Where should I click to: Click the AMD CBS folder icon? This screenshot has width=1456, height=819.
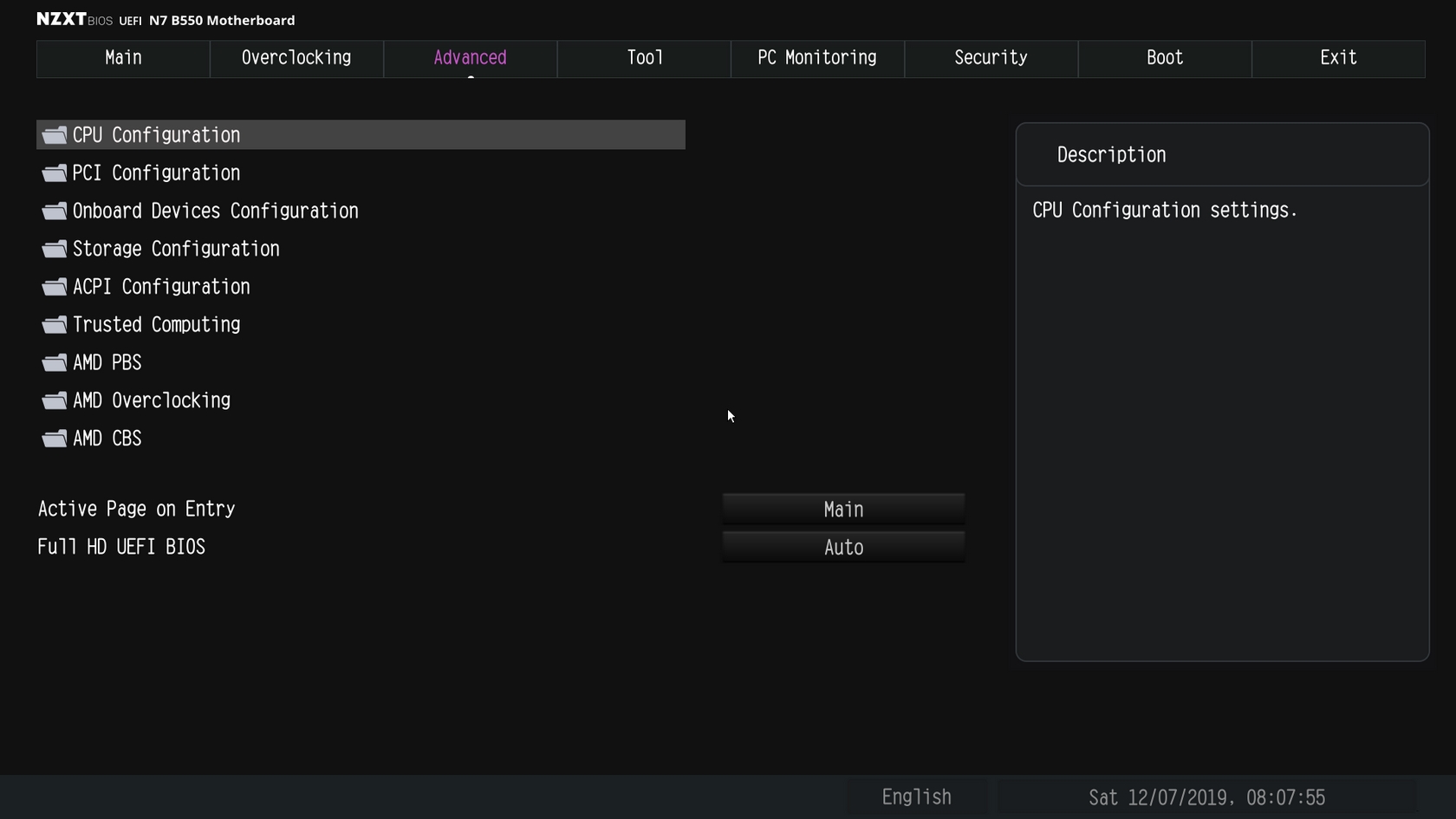click(55, 439)
